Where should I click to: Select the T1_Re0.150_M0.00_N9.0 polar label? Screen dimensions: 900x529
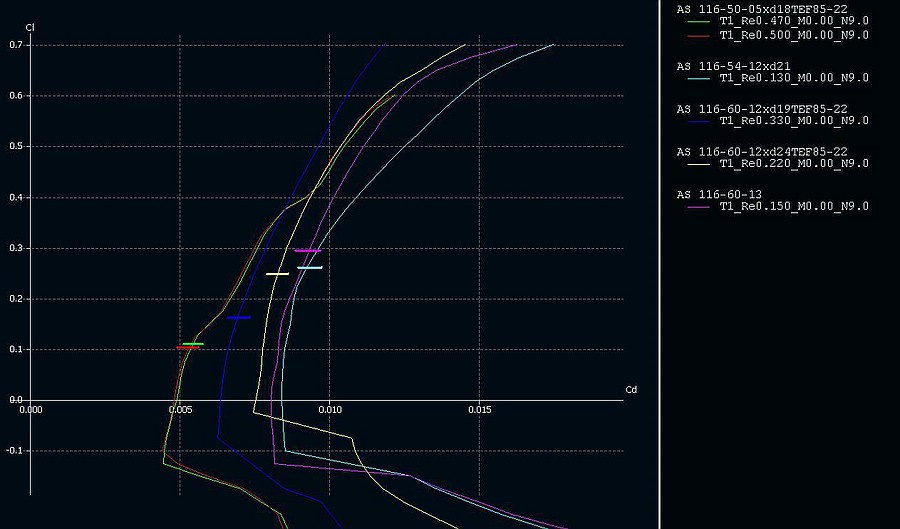(794, 207)
